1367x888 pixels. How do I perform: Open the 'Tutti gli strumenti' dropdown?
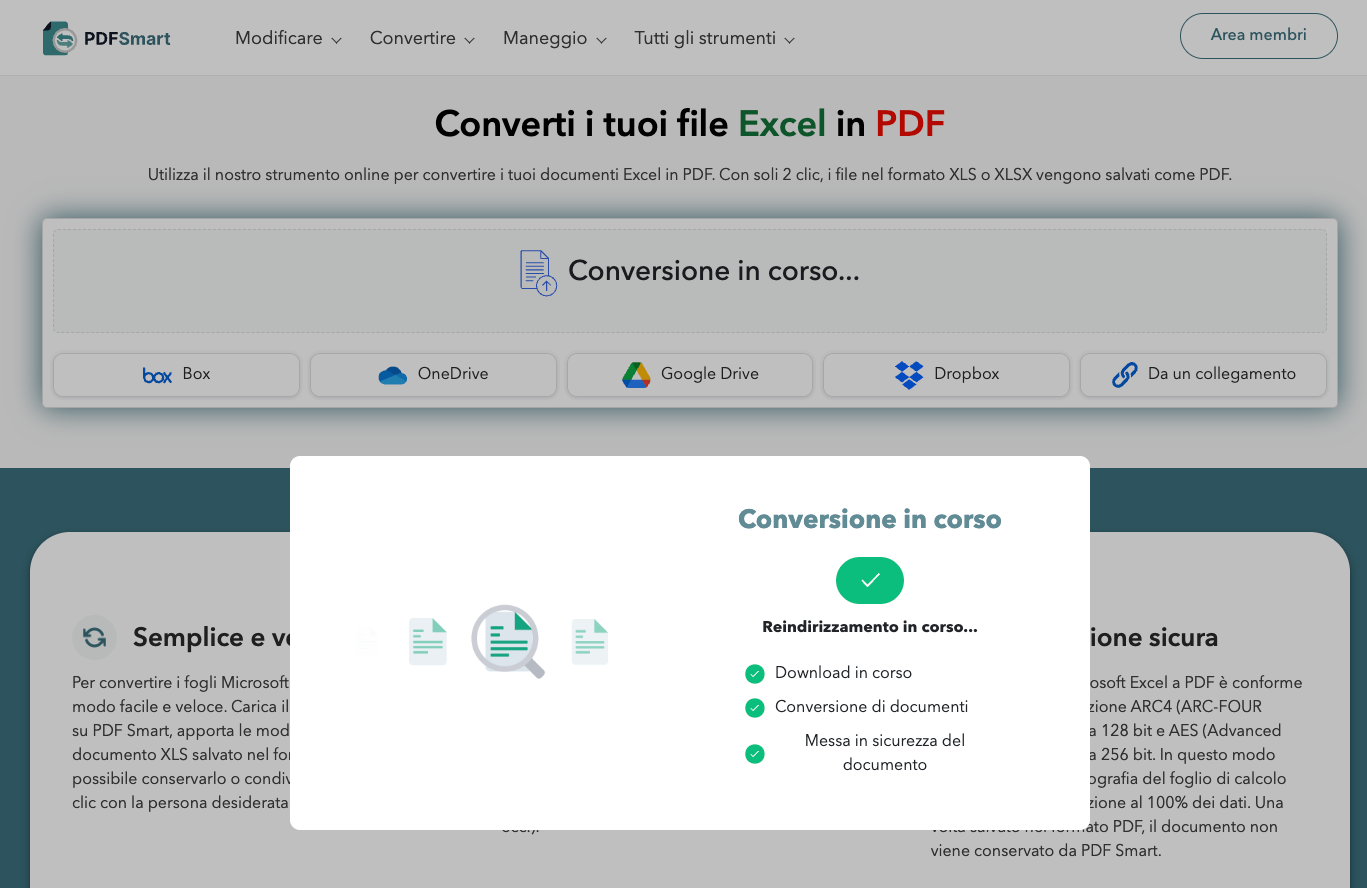[x=714, y=38]
